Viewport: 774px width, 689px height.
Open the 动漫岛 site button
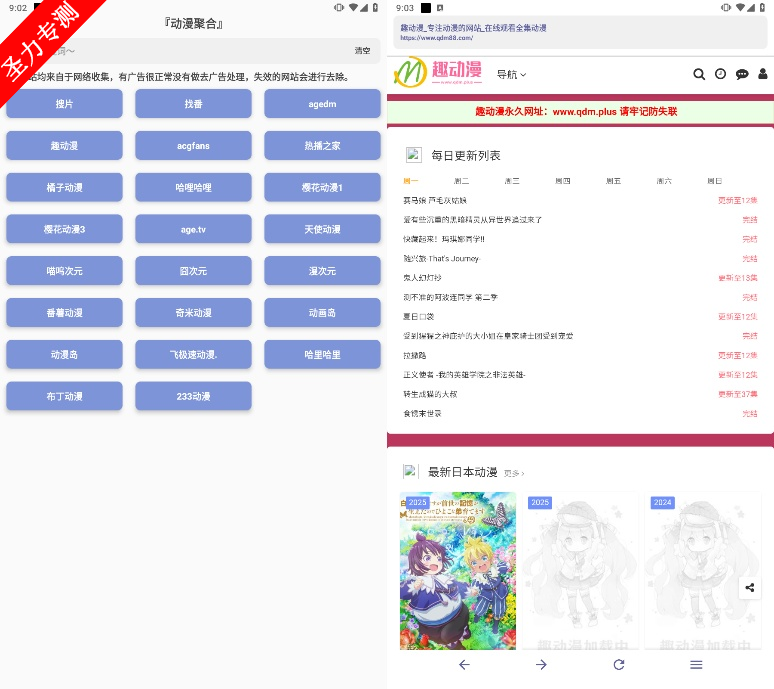[64, 354]
